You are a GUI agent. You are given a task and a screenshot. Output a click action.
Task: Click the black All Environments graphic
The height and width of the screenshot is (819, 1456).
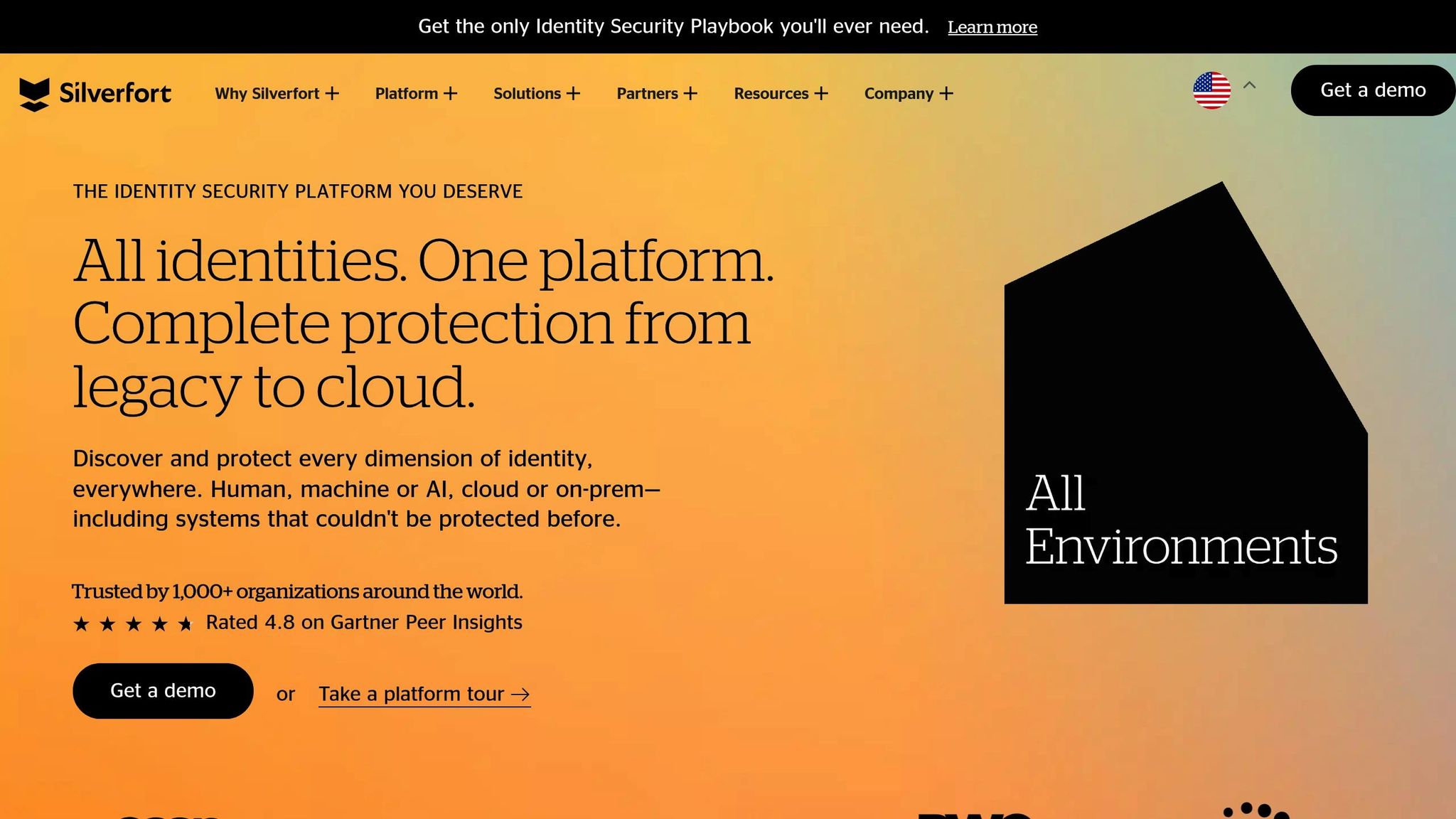pyautogui.click(x=1185, y=398)
